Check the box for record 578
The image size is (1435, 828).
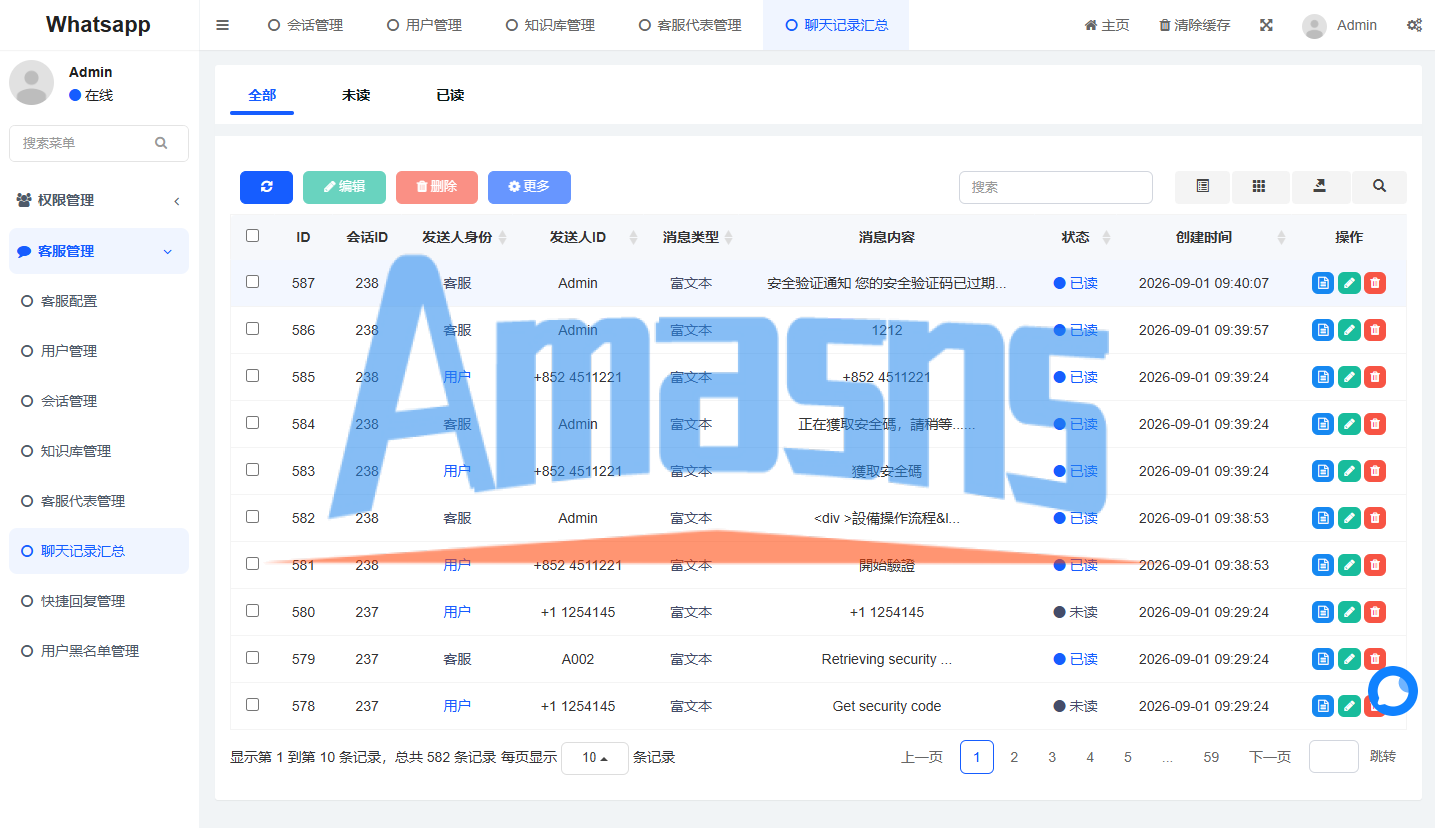(252, 705)
